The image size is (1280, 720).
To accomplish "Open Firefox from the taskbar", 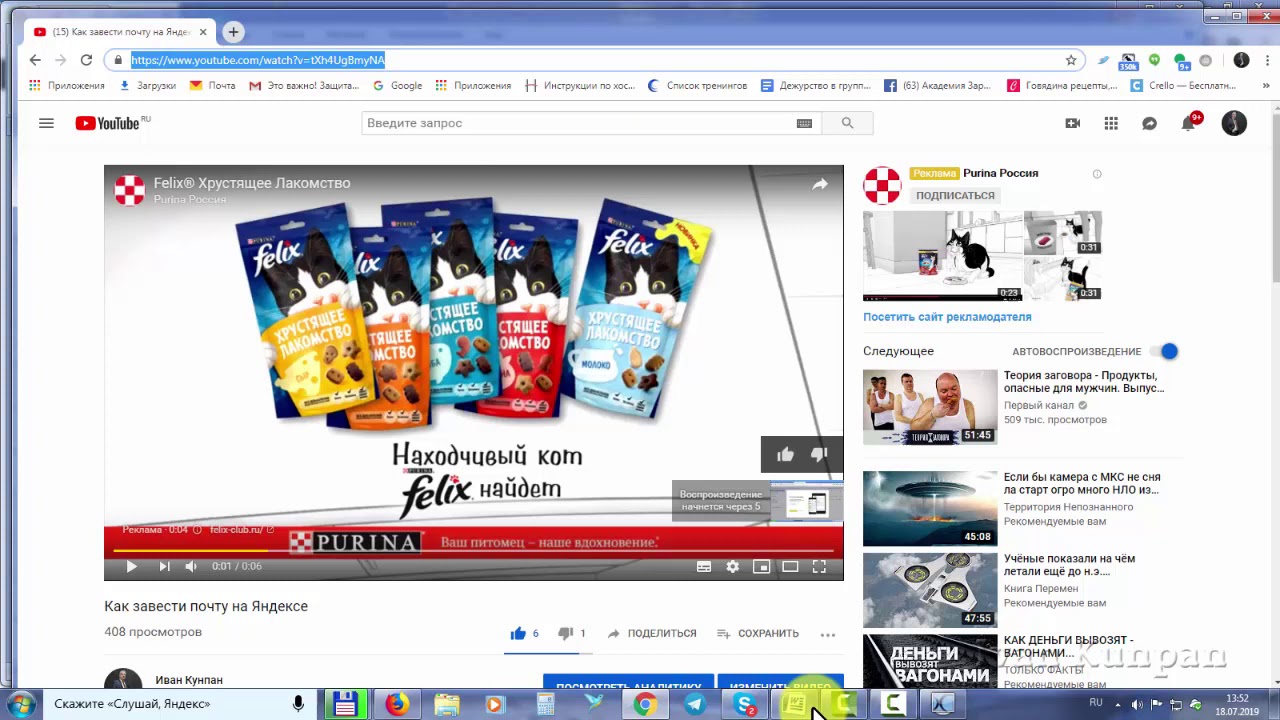I will click(x=397, y=704).
